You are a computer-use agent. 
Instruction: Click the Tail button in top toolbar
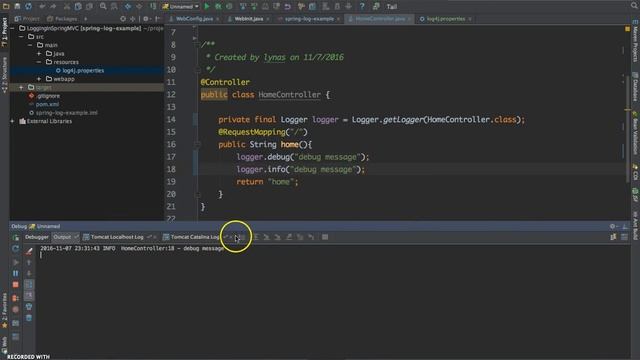tap(392, 7)
